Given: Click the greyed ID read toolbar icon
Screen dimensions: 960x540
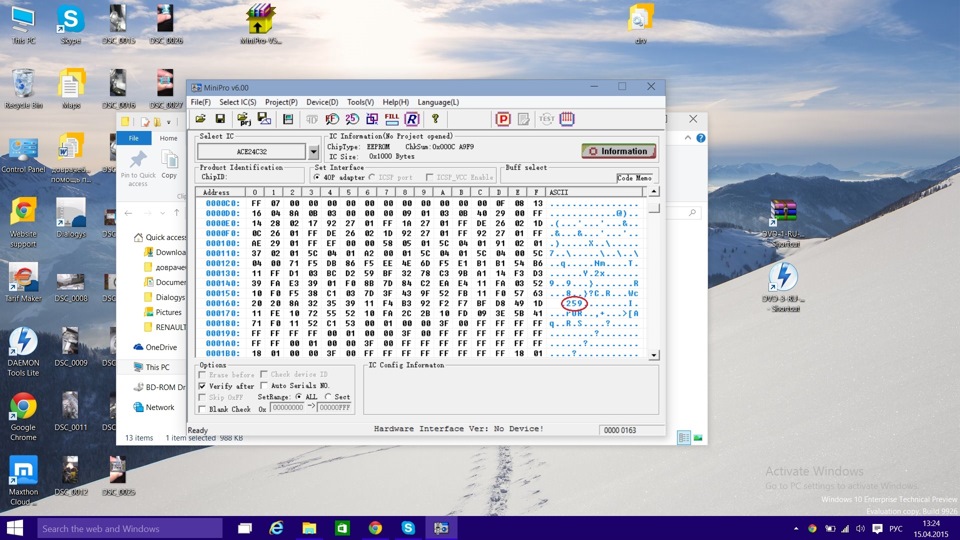Looking at the screenshot, I should [312, 119].
